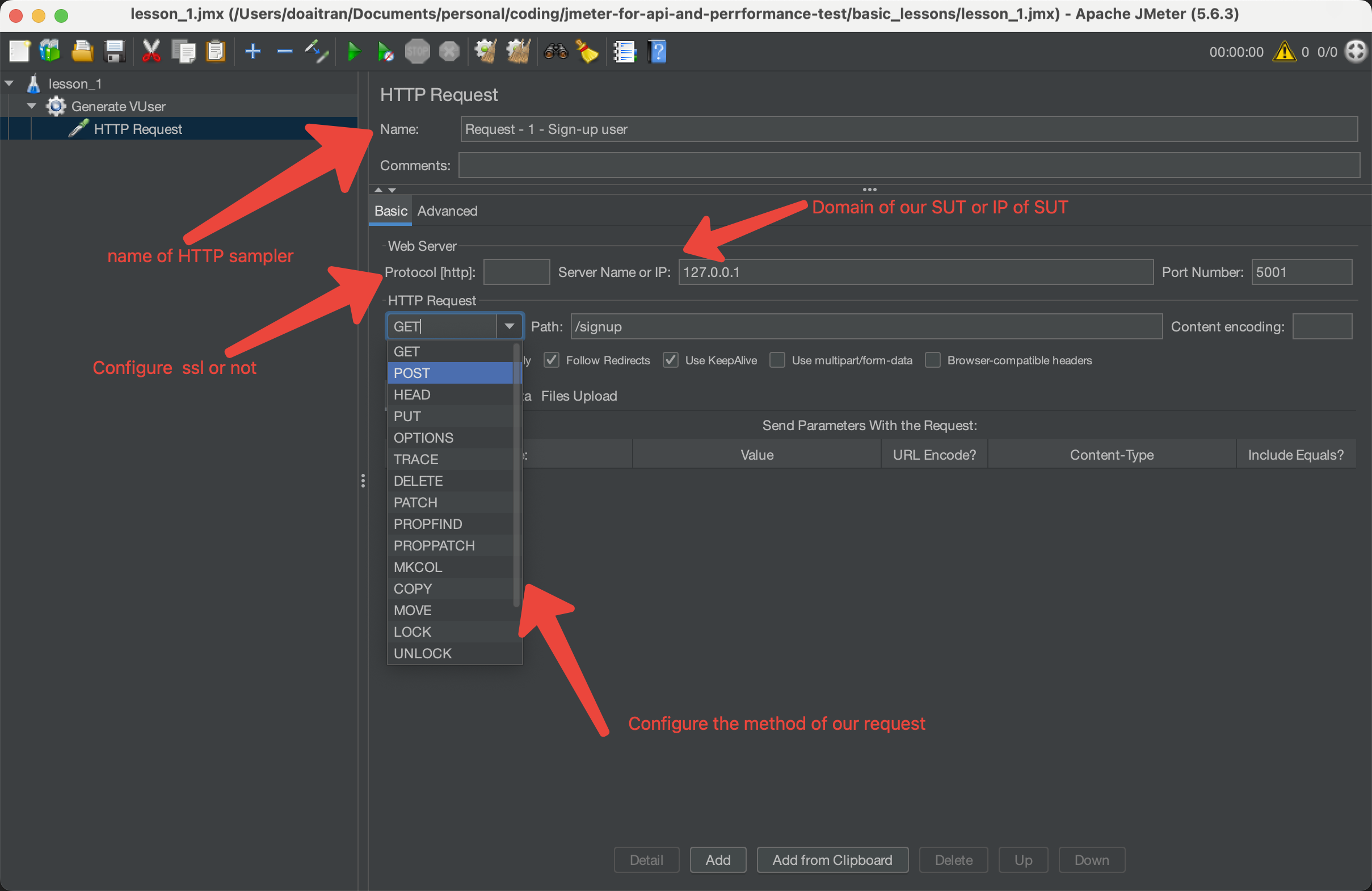Toggle the Follow Redirects checkbox
This screenshot has height=891, width=1372.
pyautogui.click(x=551, y=360)
